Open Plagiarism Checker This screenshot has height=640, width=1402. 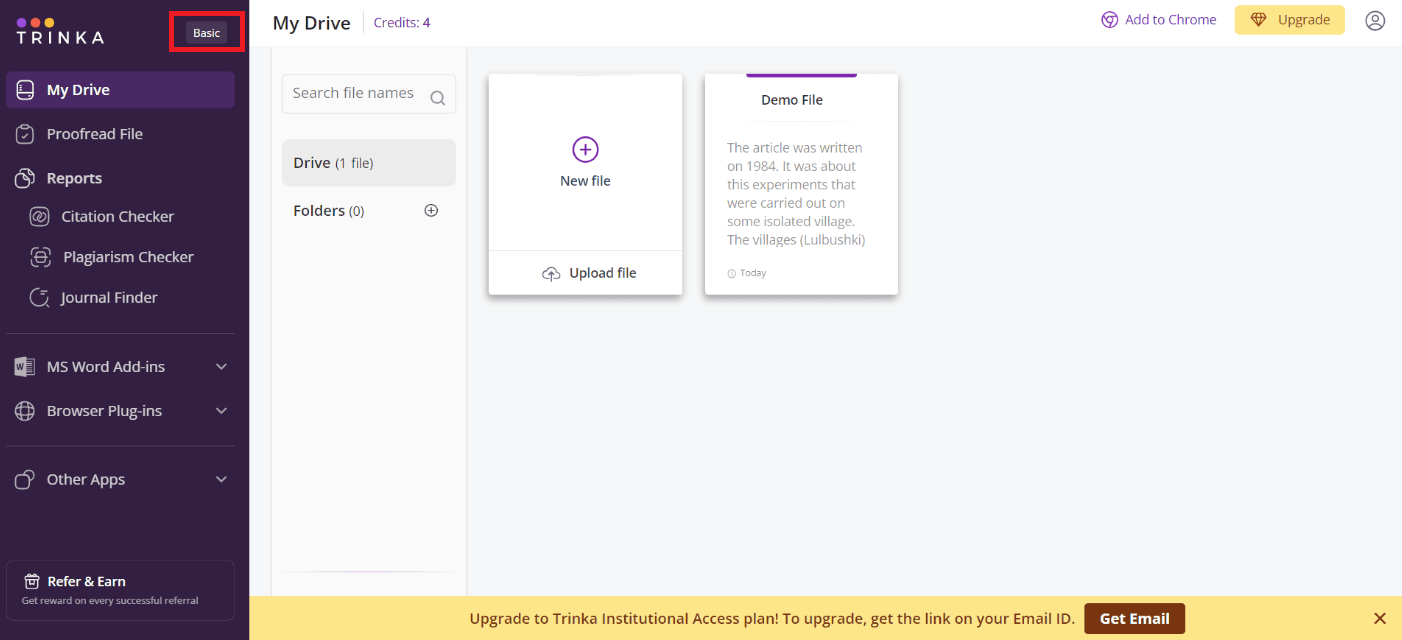(x=128, y=257)
